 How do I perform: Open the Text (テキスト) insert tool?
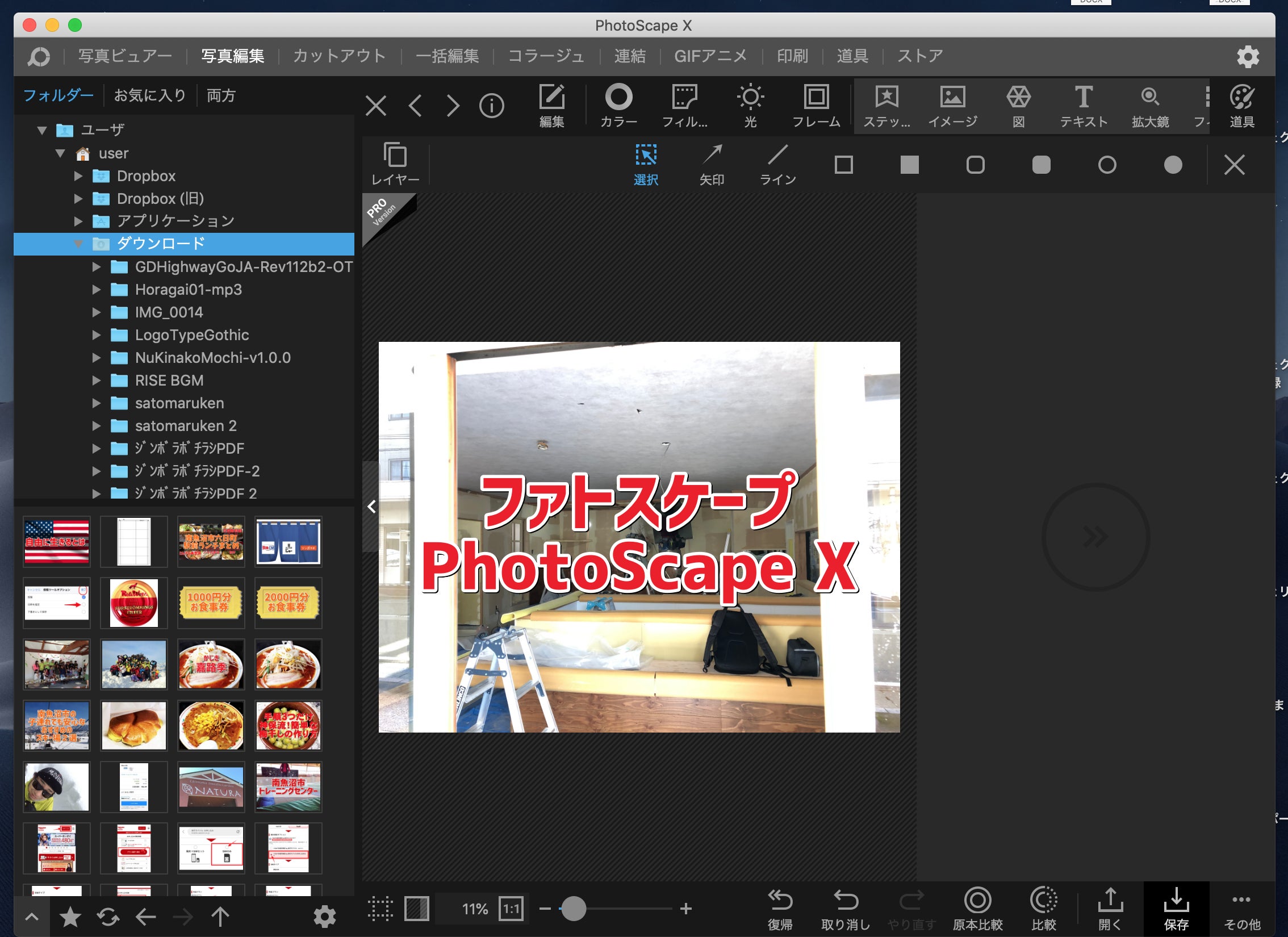click(x=1084, y=106)
